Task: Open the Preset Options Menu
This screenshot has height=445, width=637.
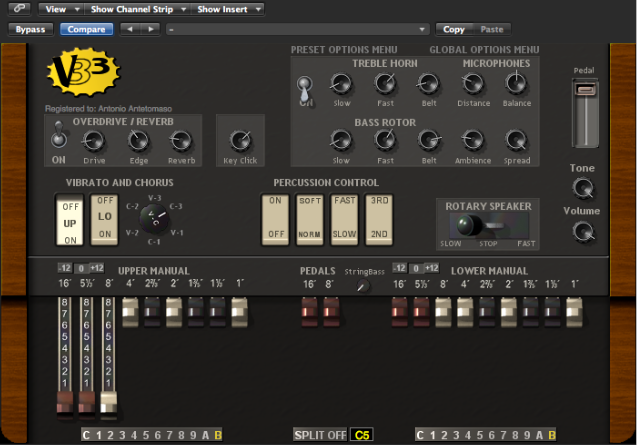Action: 343,50
